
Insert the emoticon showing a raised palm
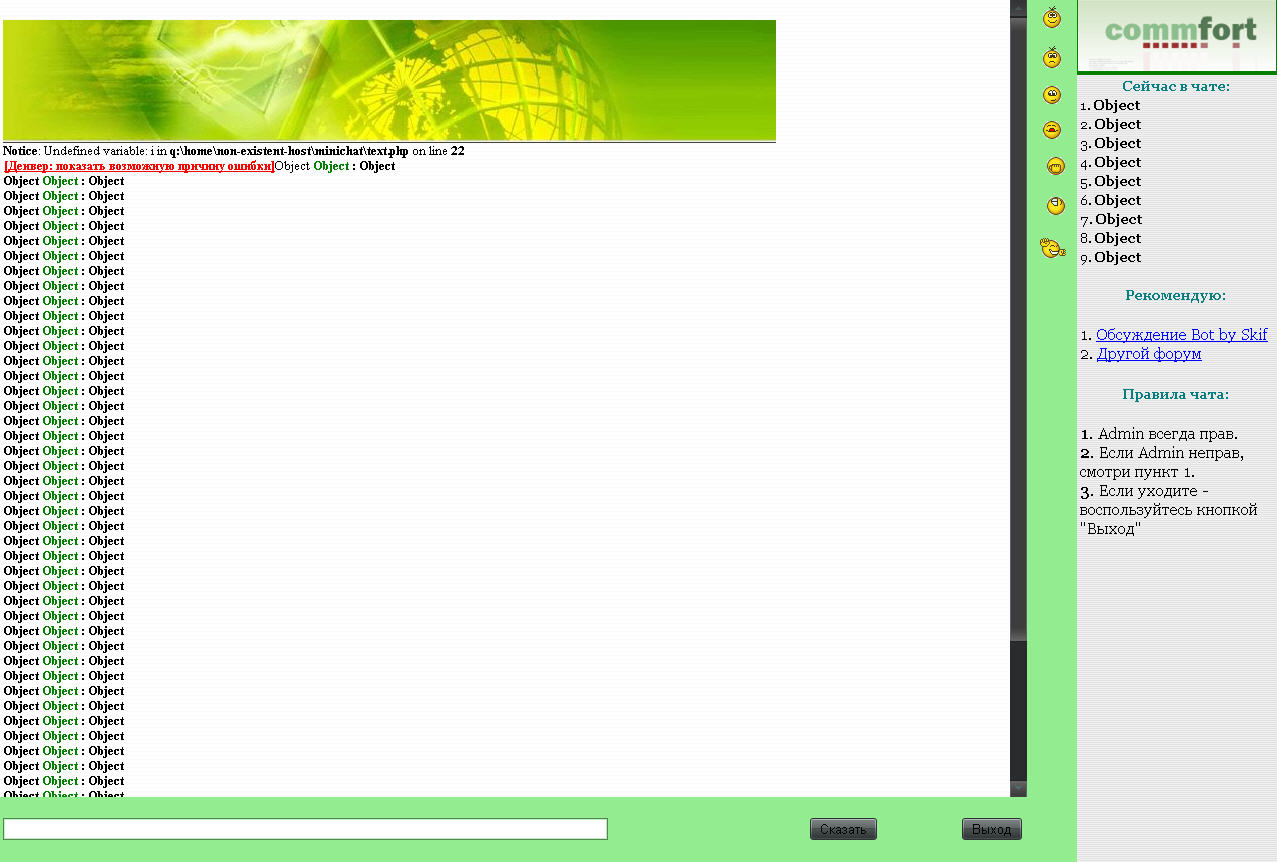pos(1055,206)
